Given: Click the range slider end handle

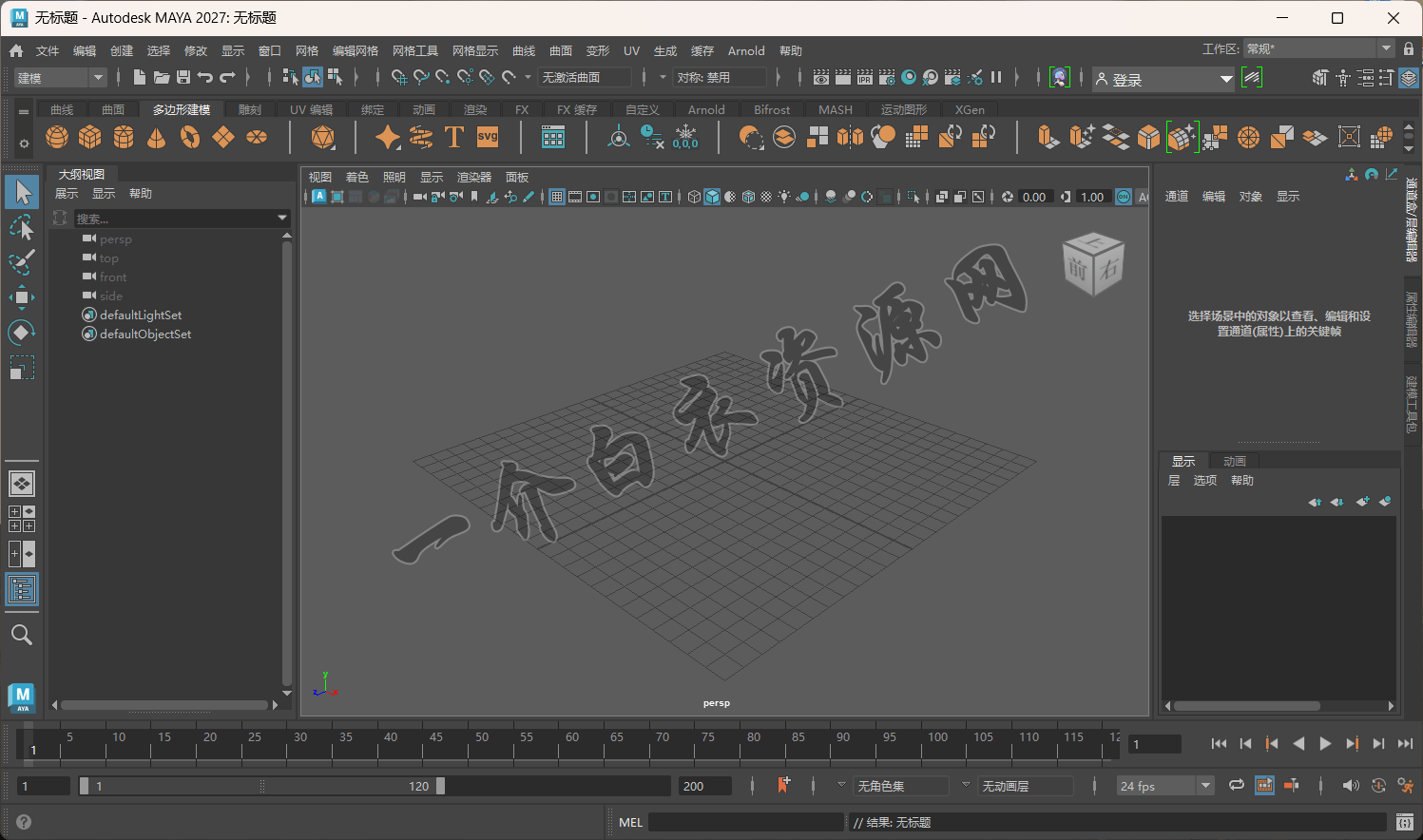Looking at the screenshot, I should pos(440,786).
